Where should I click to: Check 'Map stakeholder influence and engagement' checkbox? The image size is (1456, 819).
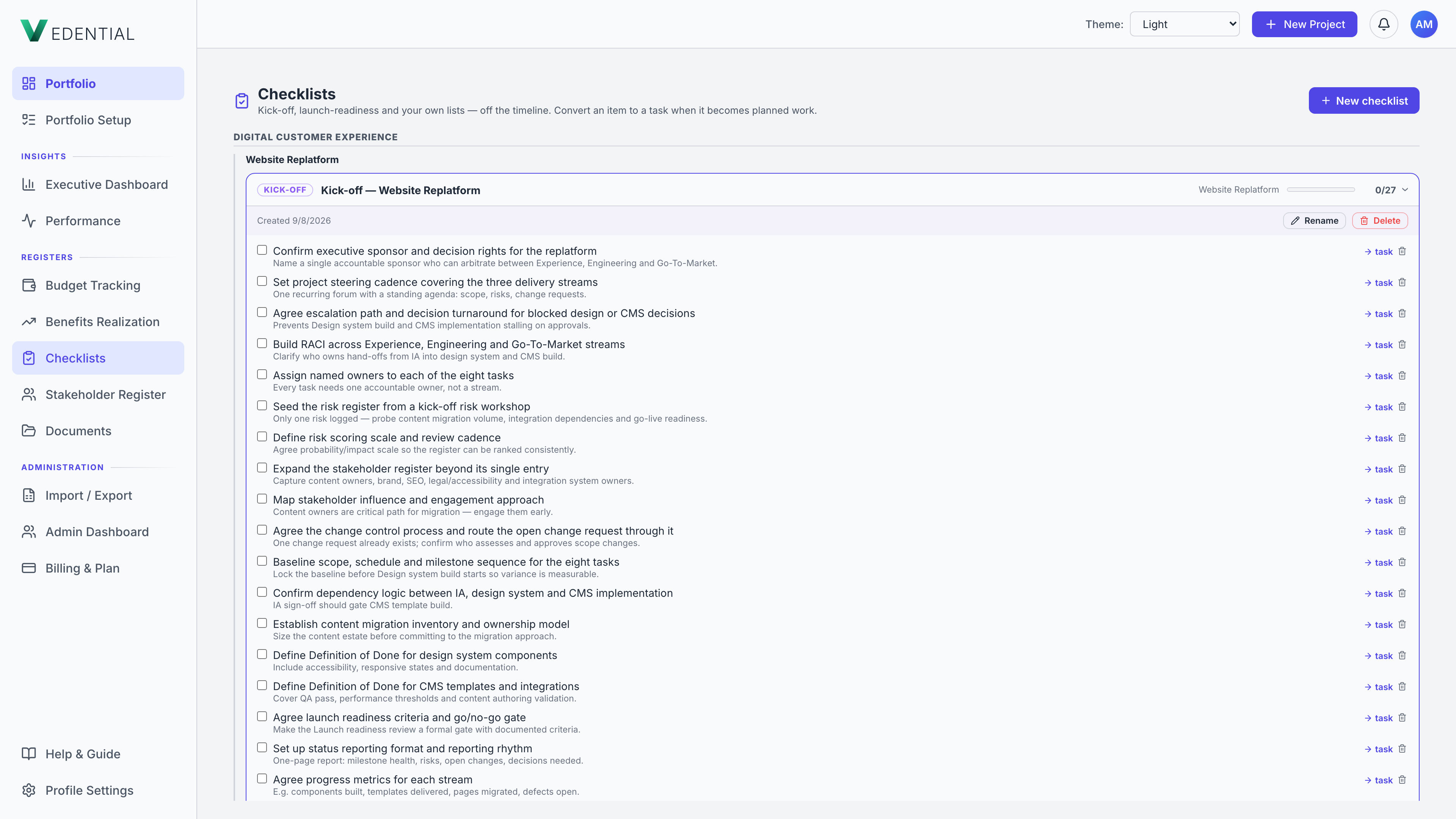[x=262, y=499]
